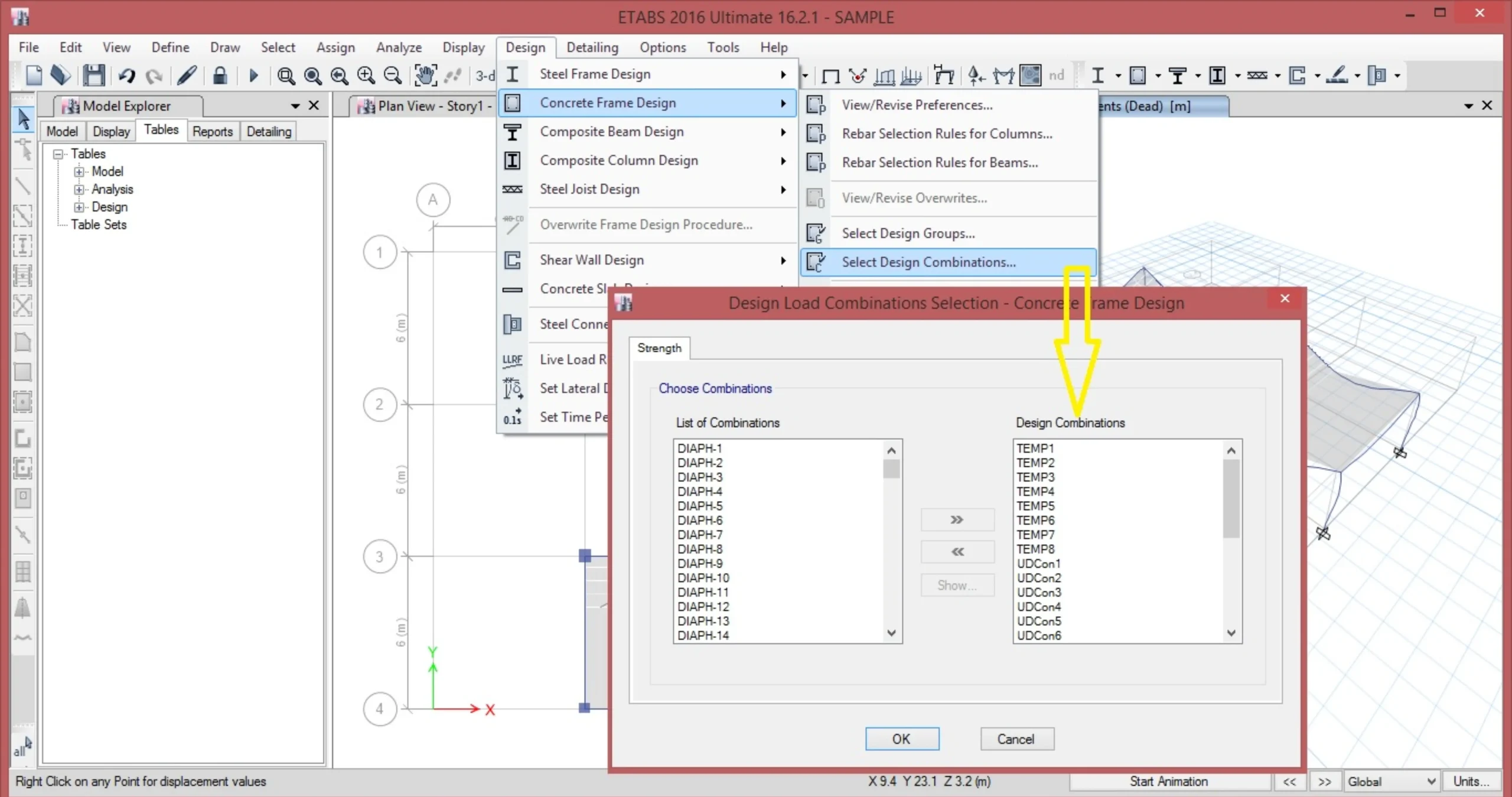Collapse the Tables root tree node
The width and height of the screenshot is (1512, 797).
58,154
